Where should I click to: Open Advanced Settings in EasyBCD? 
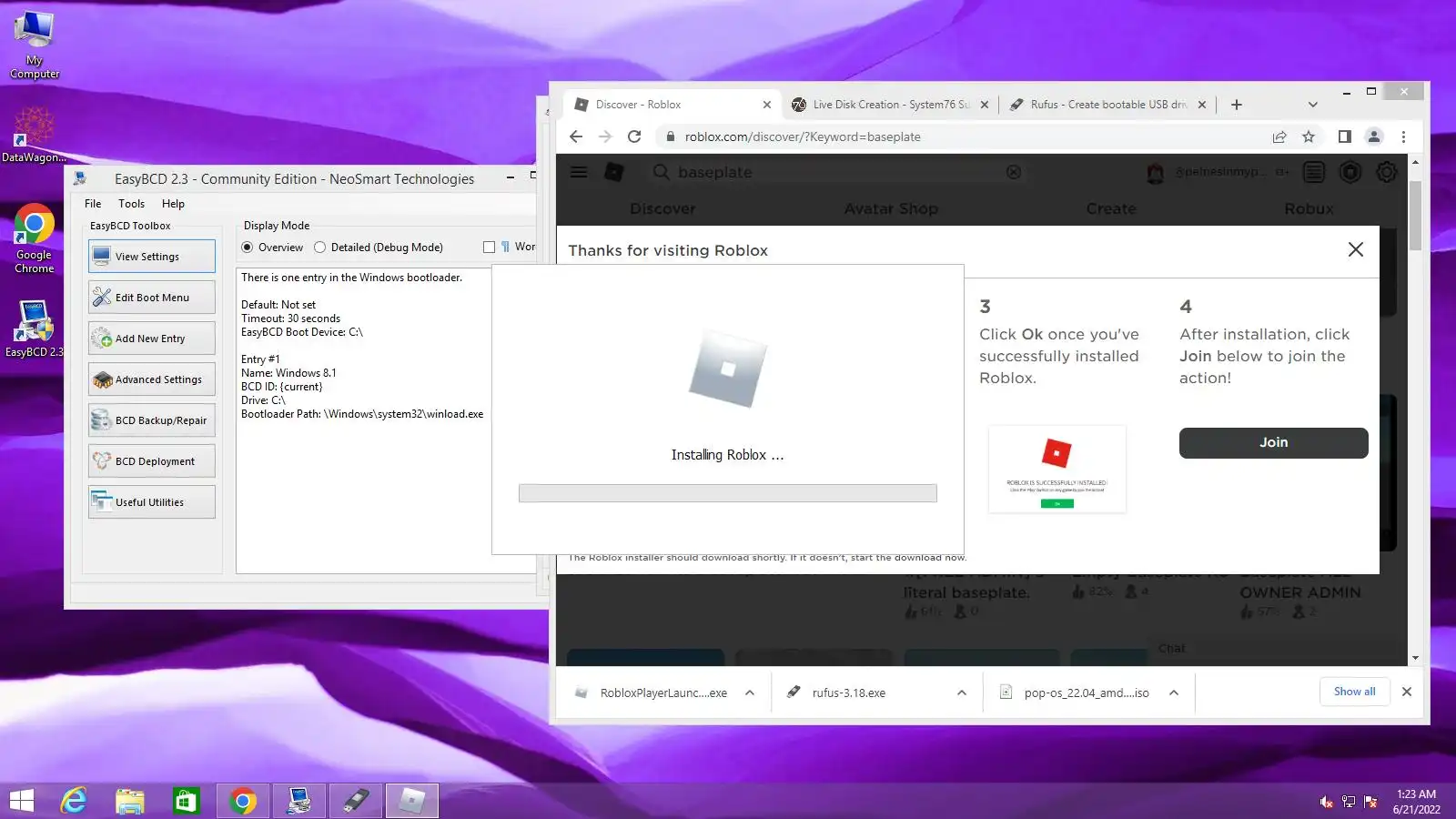[x=152, y=379]
